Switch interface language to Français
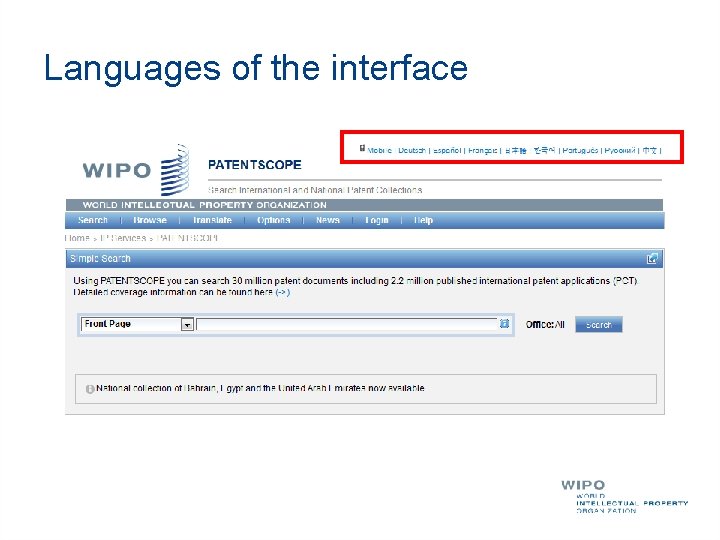 coord(483,150)
